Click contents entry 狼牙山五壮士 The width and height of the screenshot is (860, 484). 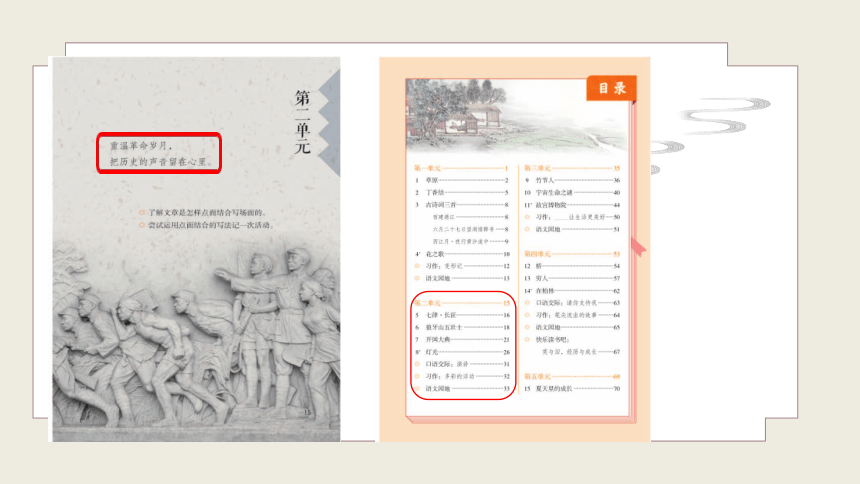(462, 327)
